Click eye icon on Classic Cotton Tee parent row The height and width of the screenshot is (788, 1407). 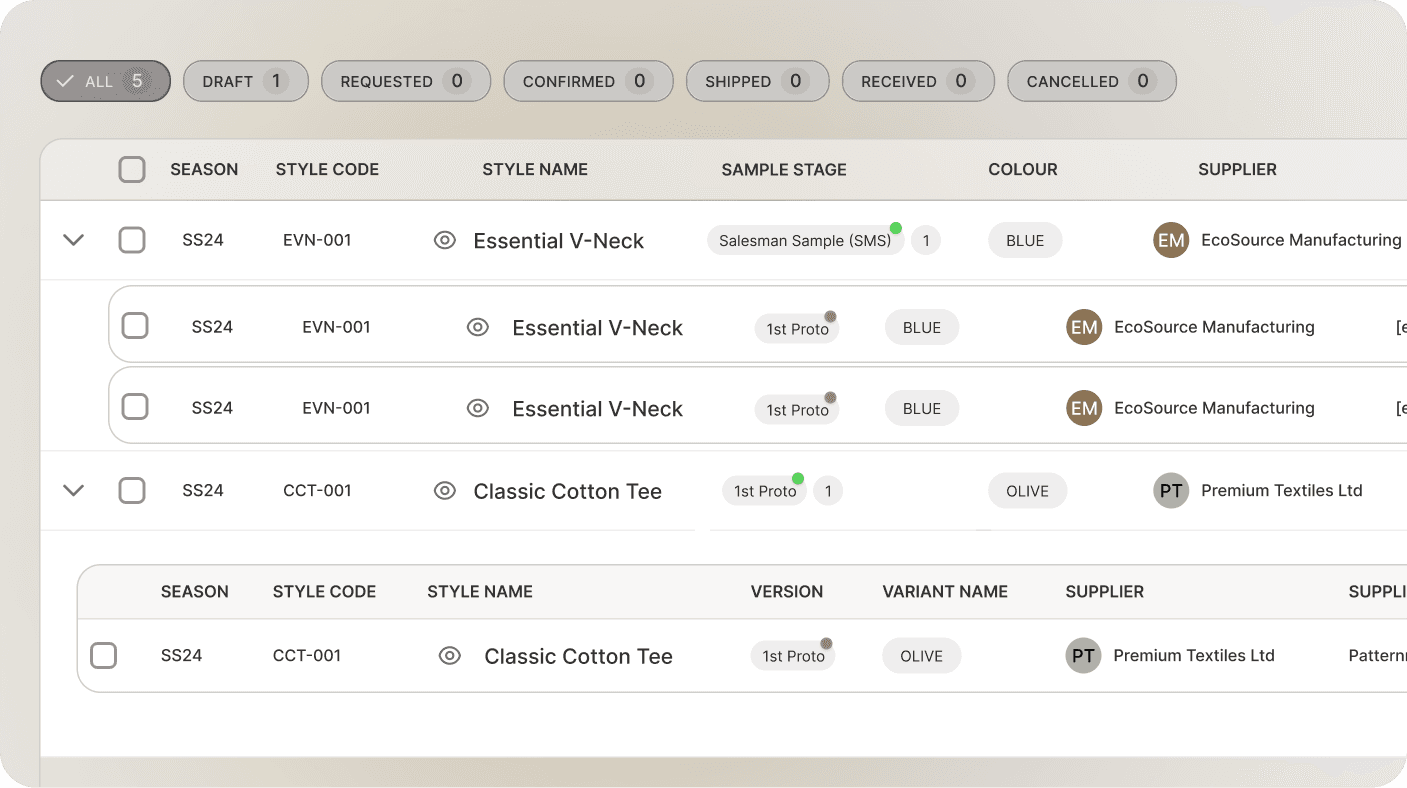click(445, 490)
